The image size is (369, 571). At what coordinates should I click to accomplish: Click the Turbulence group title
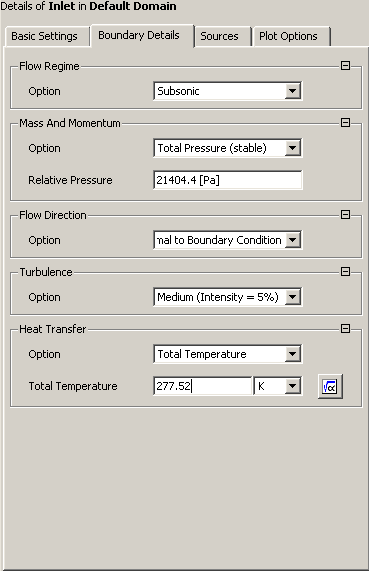[46, 272]
